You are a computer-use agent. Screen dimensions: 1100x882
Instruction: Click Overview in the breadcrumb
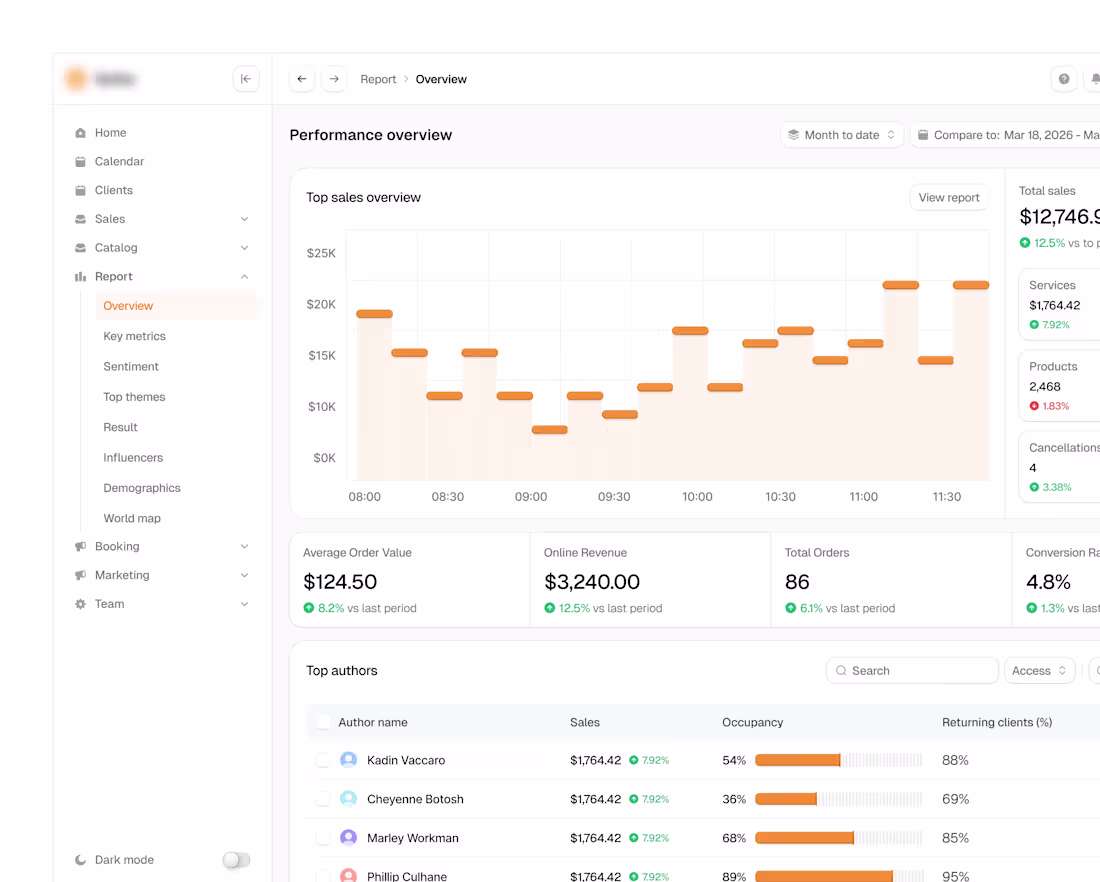[441, 79]
